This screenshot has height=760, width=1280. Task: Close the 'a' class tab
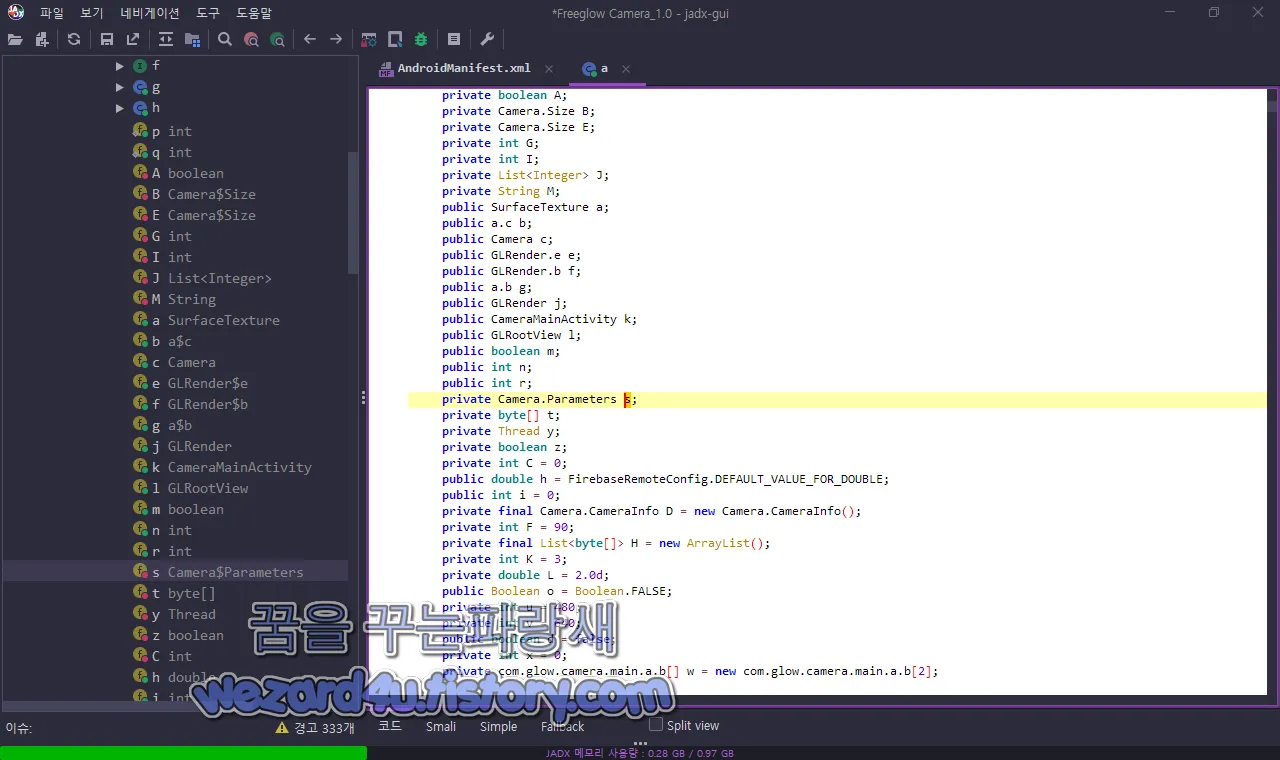point(626,69)
